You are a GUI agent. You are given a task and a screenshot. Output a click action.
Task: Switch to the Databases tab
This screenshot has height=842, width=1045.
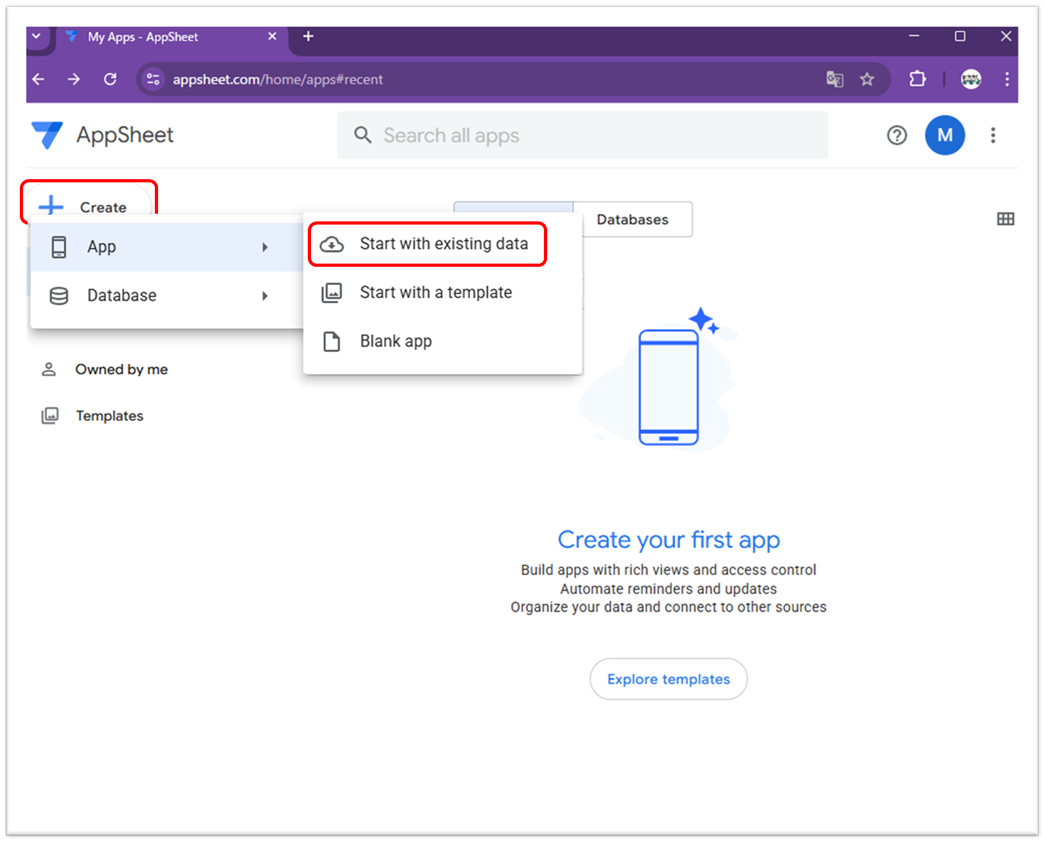(632, 219)
